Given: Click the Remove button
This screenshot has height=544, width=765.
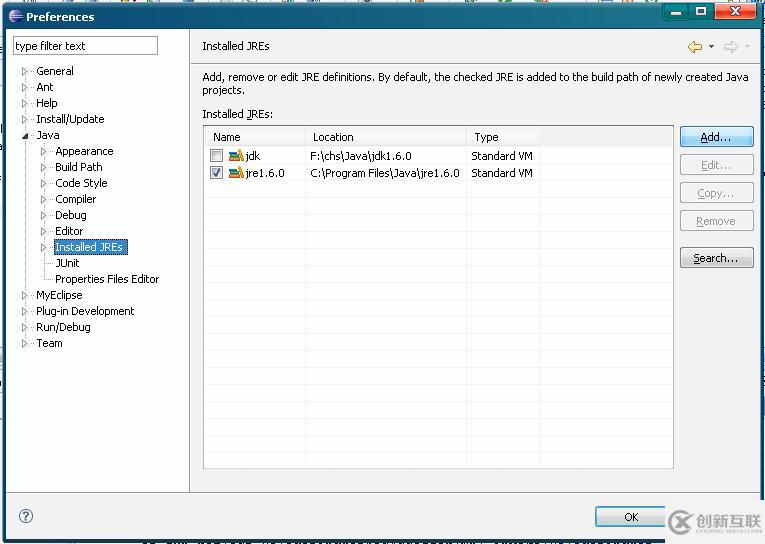Looking at the screenshot, I should 716,221.
